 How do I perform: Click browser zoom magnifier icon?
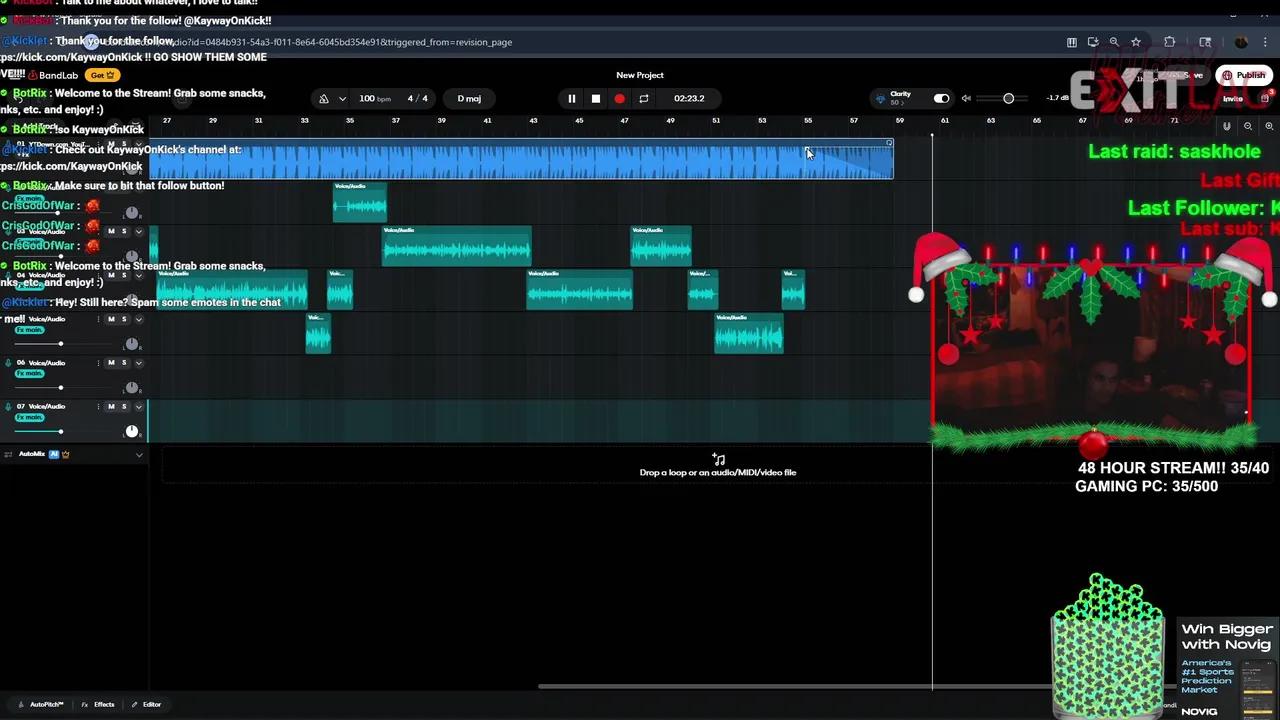[1114, 42]
